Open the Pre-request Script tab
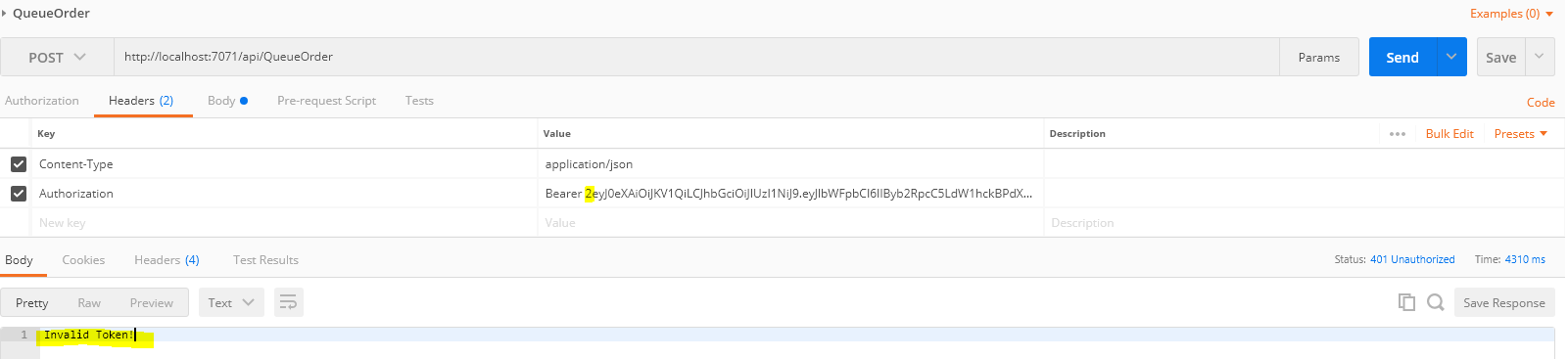The image size is (1568, 359). pyautogui.click(x=326, y=101)
